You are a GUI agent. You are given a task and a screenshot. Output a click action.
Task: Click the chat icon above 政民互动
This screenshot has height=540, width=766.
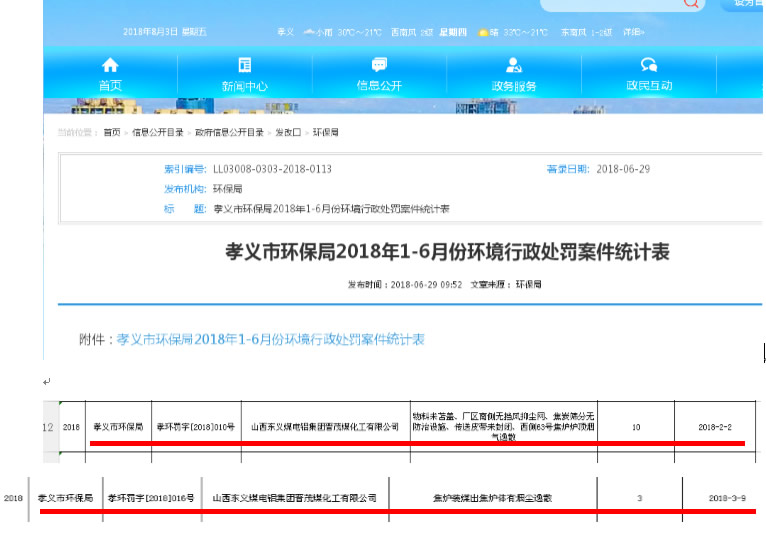649,65
